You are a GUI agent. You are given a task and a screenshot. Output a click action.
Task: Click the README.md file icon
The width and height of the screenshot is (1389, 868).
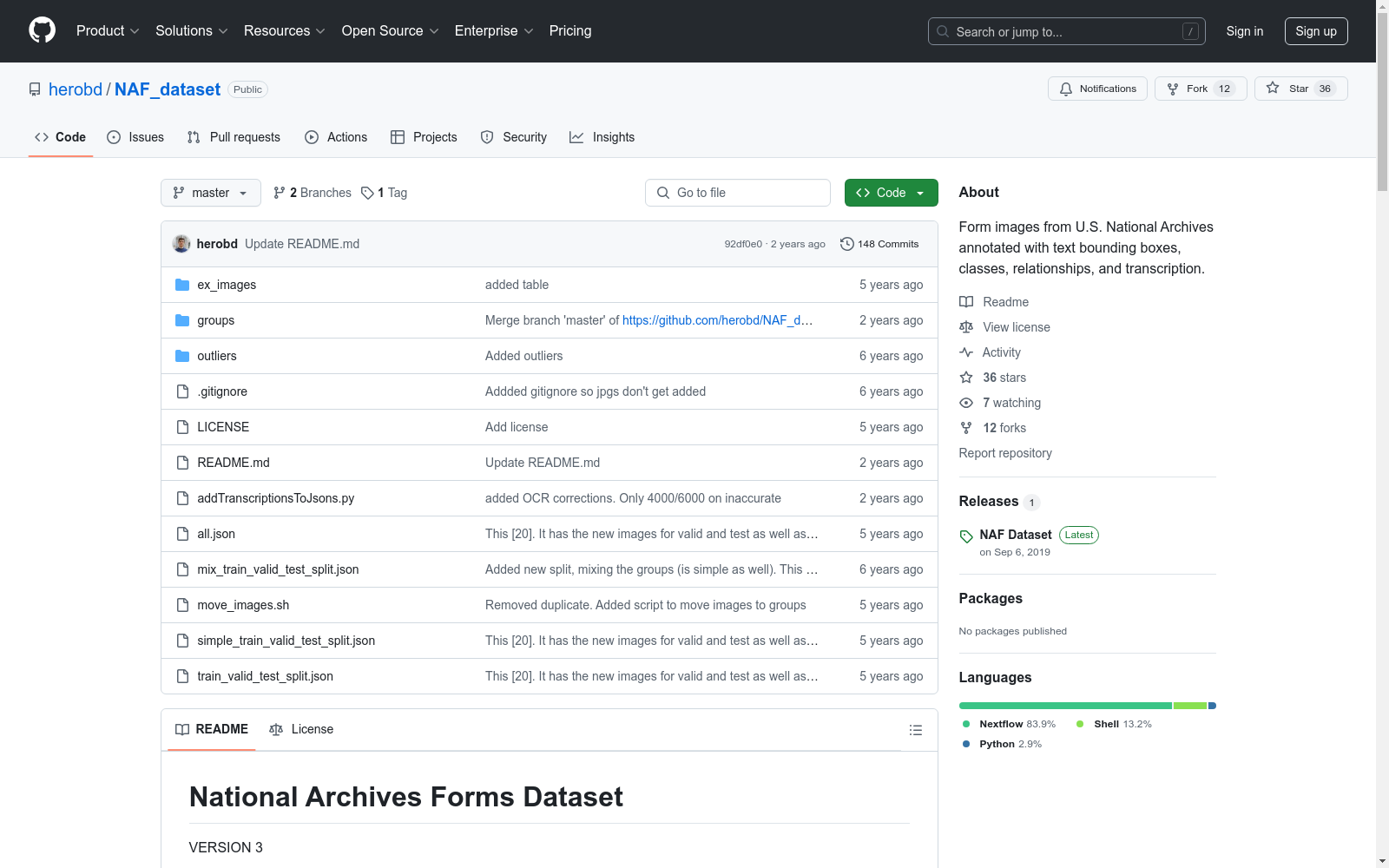[182, 463]
